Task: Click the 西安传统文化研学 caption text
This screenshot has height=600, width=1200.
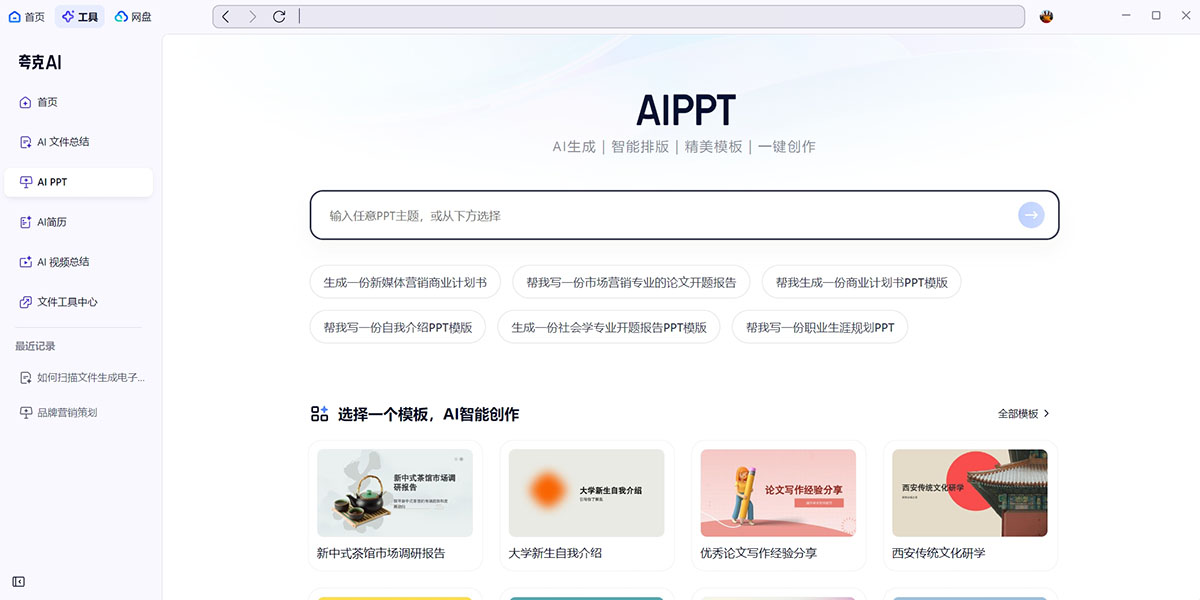Action: [939, 553]
